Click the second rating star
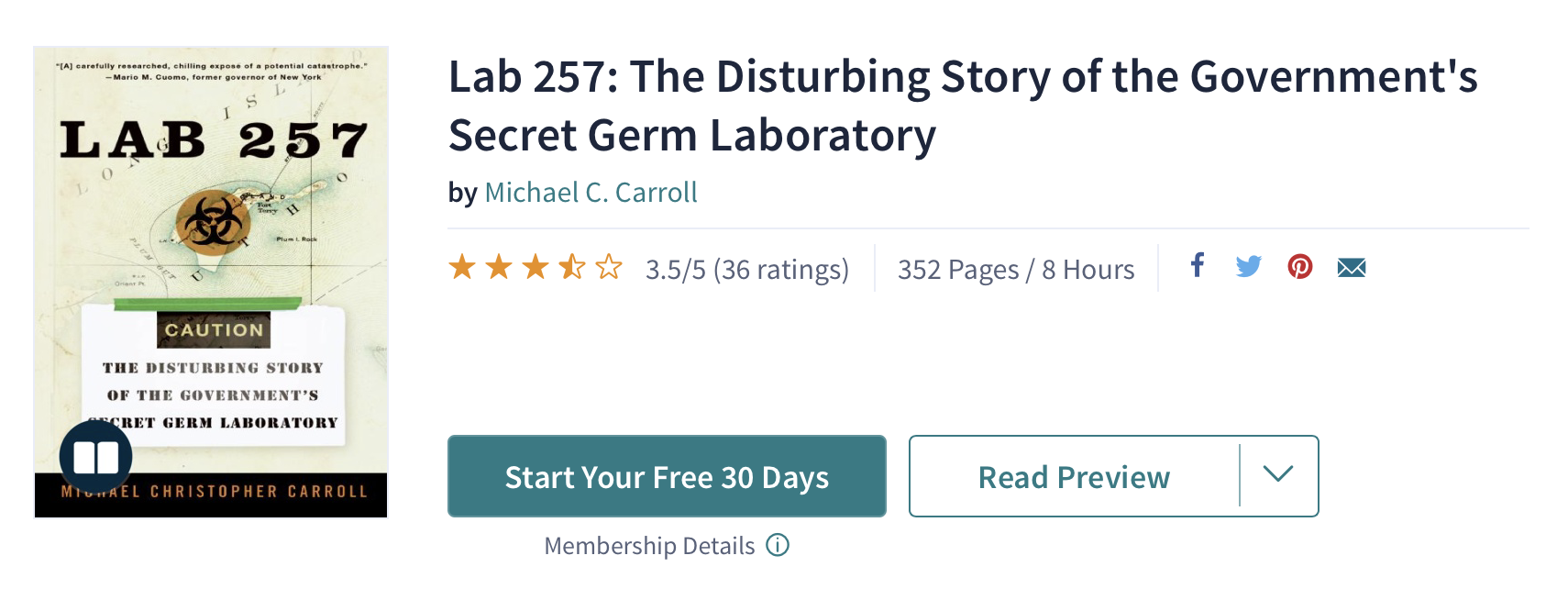The width and height of the screenshot is (1568, 600). 499,268
